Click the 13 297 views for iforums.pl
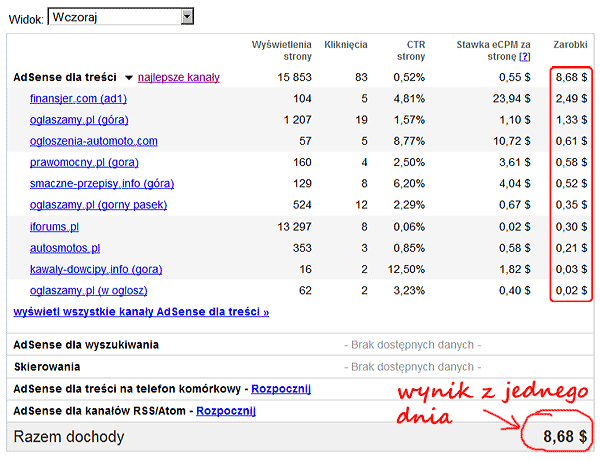This screenshot has width=600, height=461. (295, 227)
